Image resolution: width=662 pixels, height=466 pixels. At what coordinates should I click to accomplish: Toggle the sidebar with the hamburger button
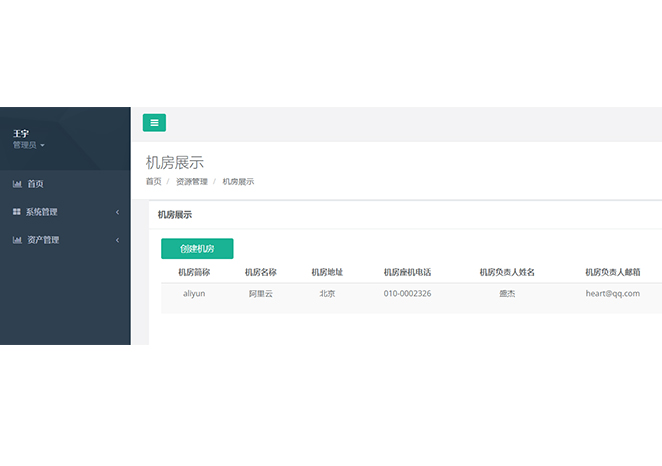point(154,123)
